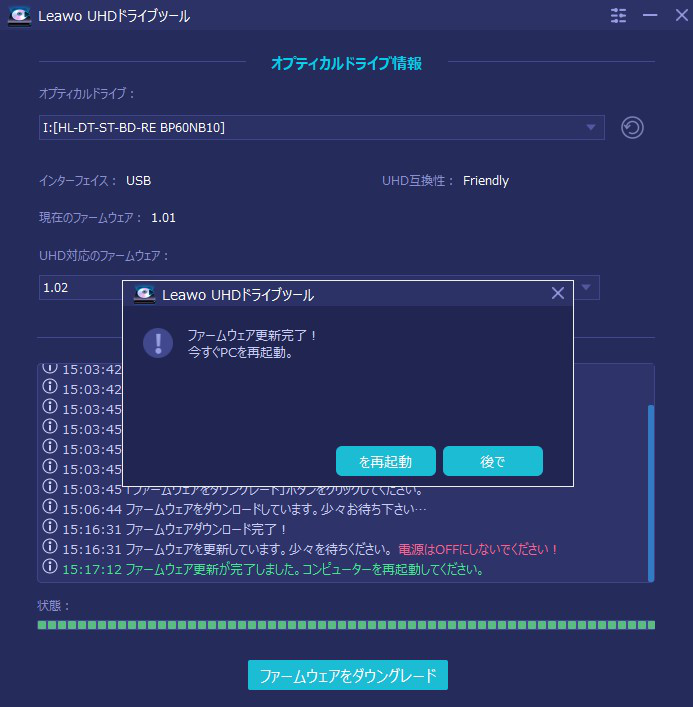Minimize the Leawo UHD drive tool window
Screen dimensions: 693x707
tap(650, 15)
